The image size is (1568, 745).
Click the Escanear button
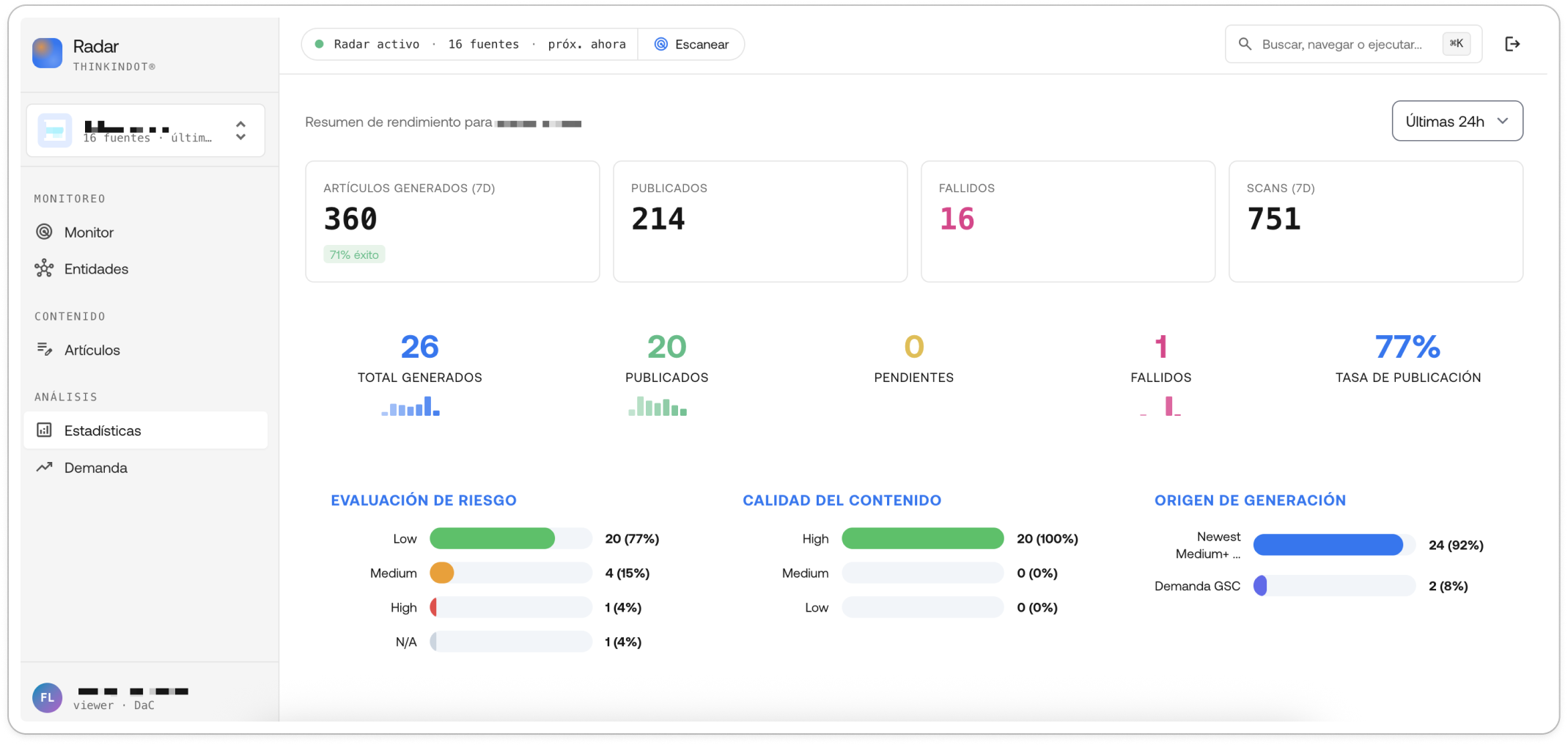(691, 44)
